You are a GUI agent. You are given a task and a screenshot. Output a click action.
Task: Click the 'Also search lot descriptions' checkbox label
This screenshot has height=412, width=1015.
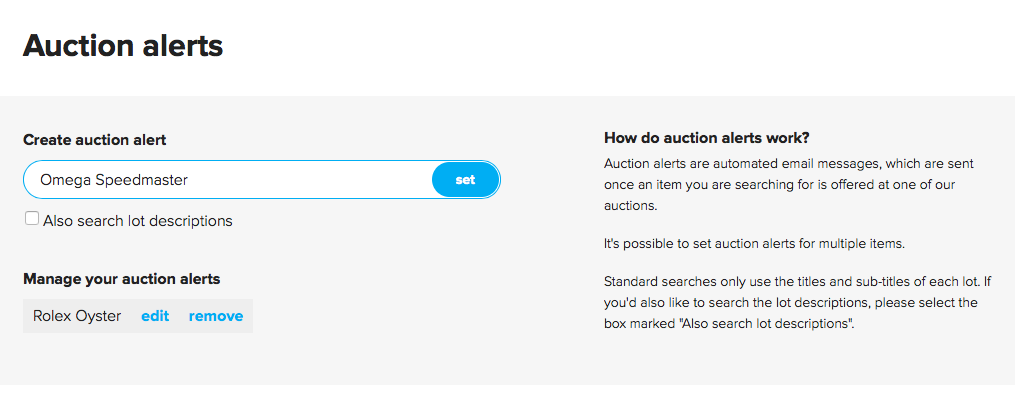tap(137, 221)
